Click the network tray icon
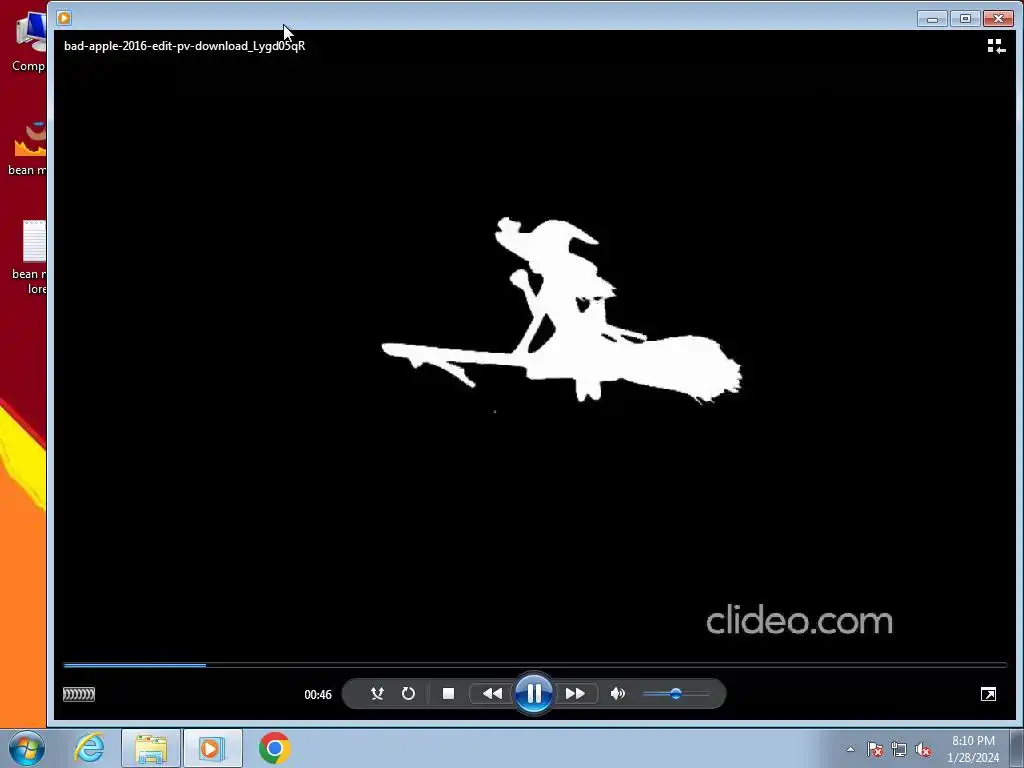1024x768 pixels. pos(899,749)
